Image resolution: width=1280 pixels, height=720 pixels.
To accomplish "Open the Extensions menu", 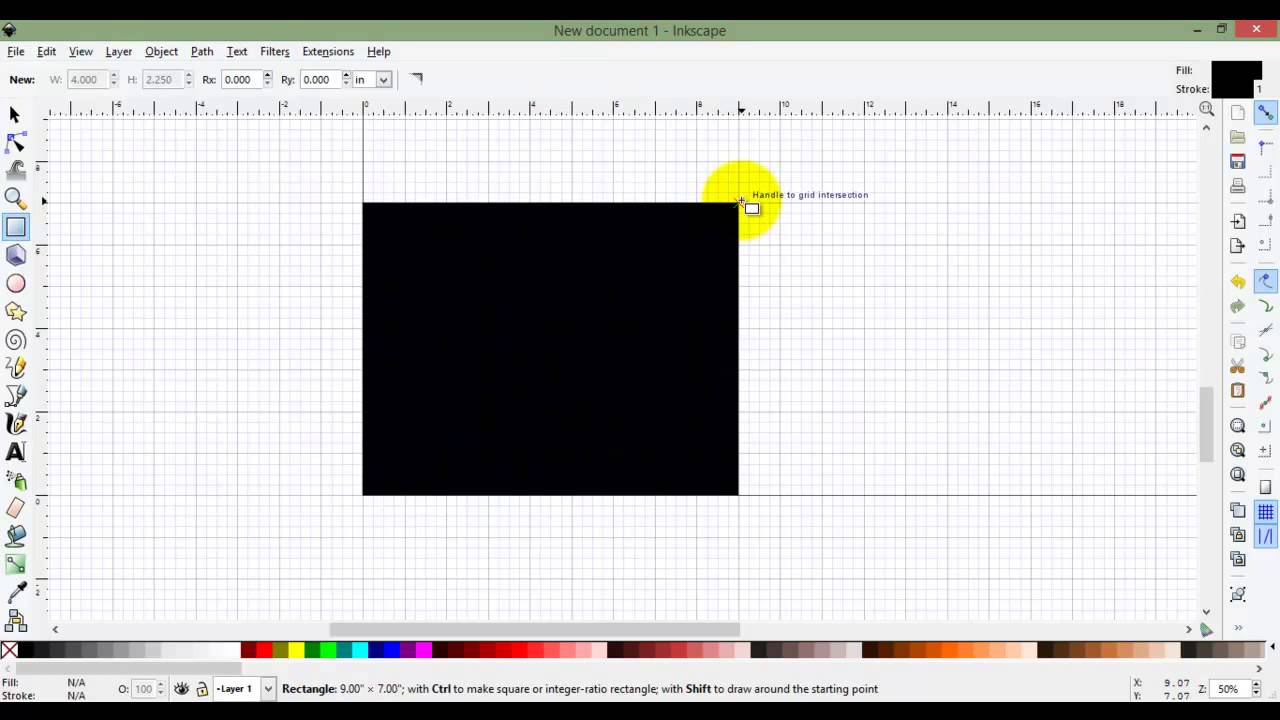I will pos(328,51).
